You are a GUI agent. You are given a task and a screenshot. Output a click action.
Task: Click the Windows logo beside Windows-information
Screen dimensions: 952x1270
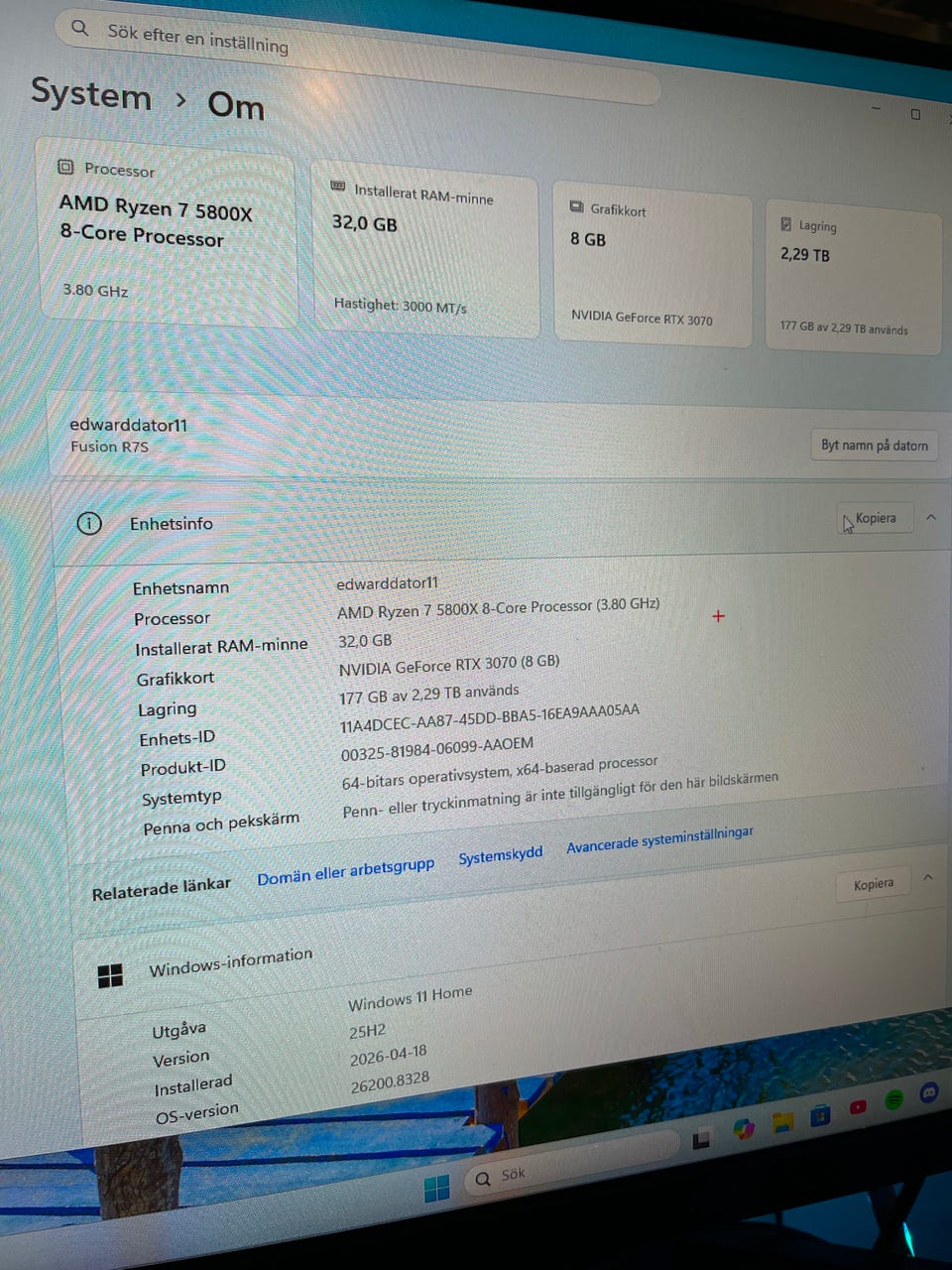pos(110,976)
